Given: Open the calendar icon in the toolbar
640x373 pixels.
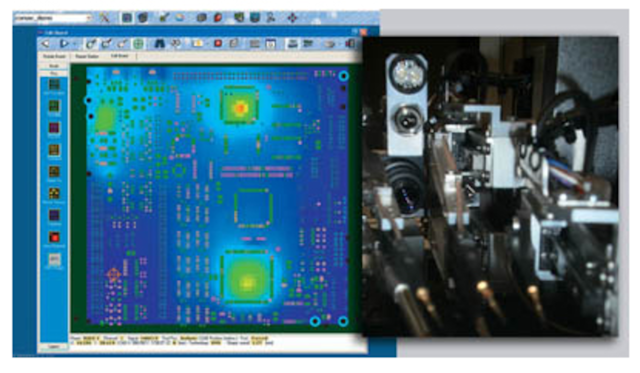Looking at the screenshot, I should click(x=270, y=44).
